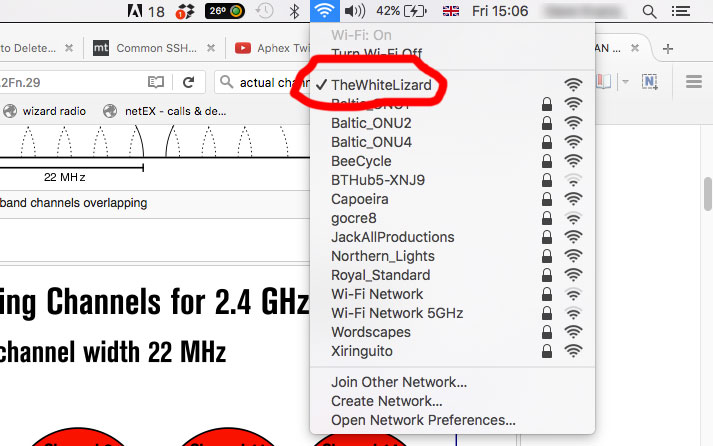Viewport: 713px width, 446px height.
Task: Open the Dropbox menu bar icon
Action: [x=185, y=11]
